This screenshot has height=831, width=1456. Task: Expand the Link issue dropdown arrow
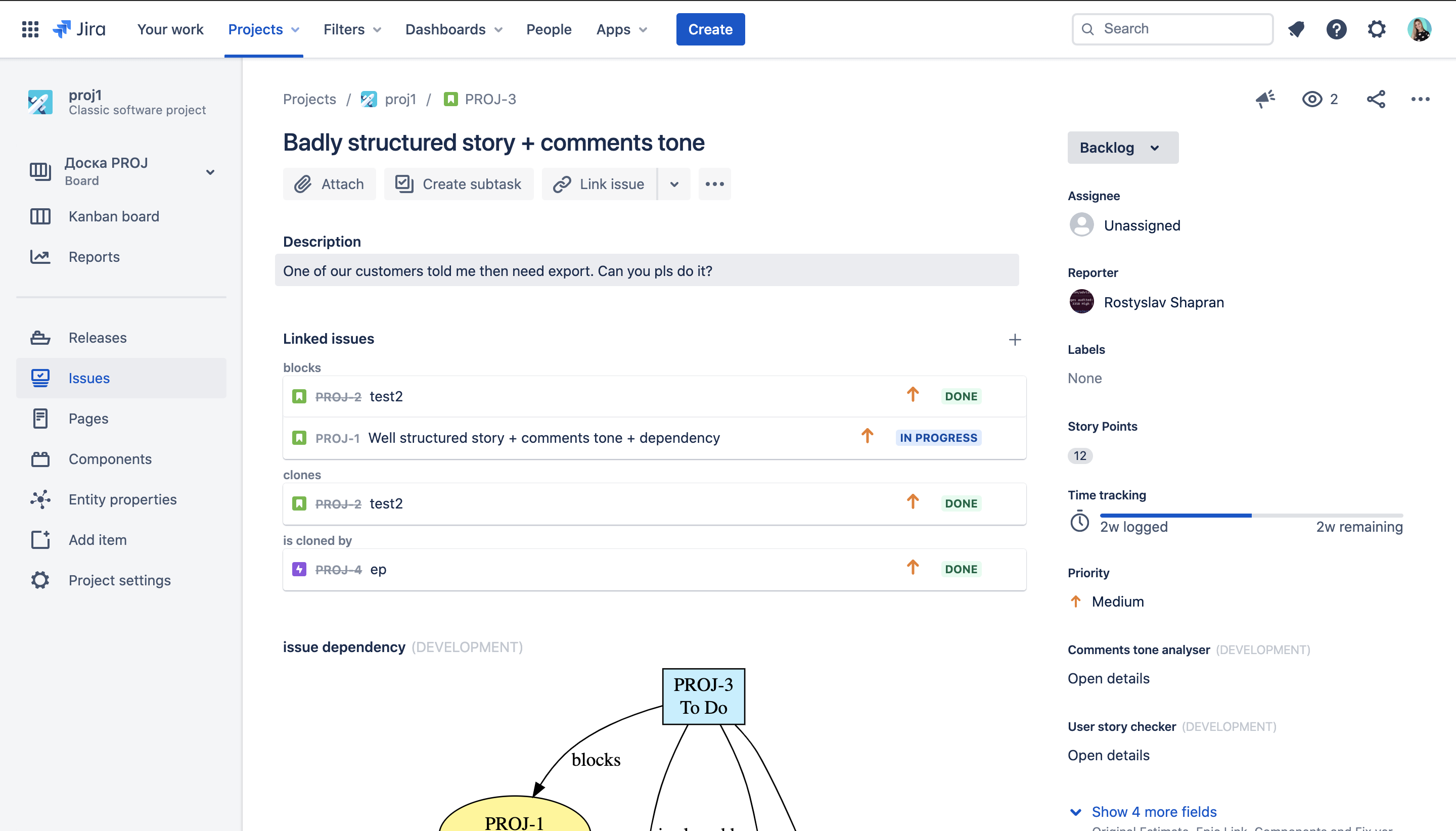click(x=674, y=184)
